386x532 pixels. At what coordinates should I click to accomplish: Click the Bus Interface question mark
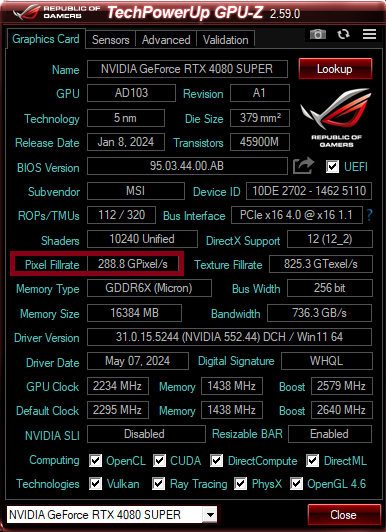click(369, 215)
